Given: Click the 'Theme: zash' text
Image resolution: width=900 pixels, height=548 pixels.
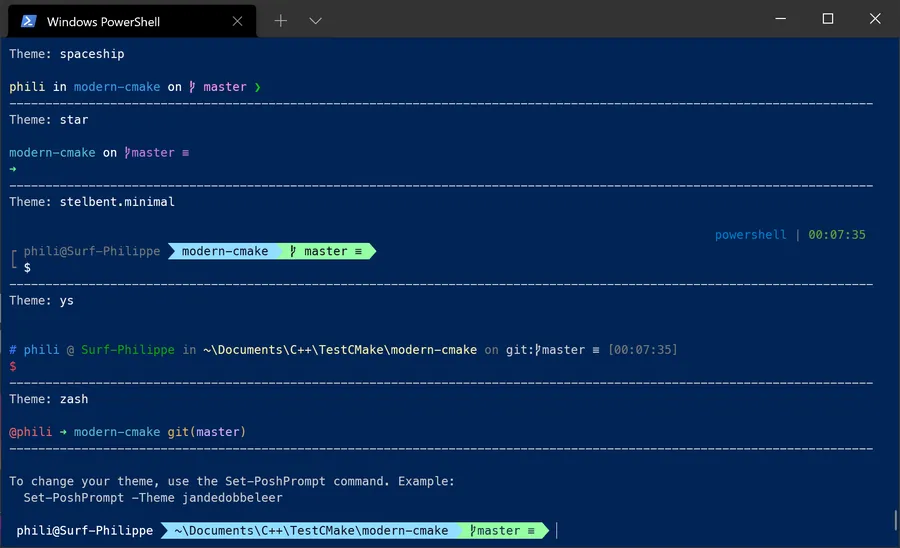Looking at the screenshot, I should [x=49, y=399].
